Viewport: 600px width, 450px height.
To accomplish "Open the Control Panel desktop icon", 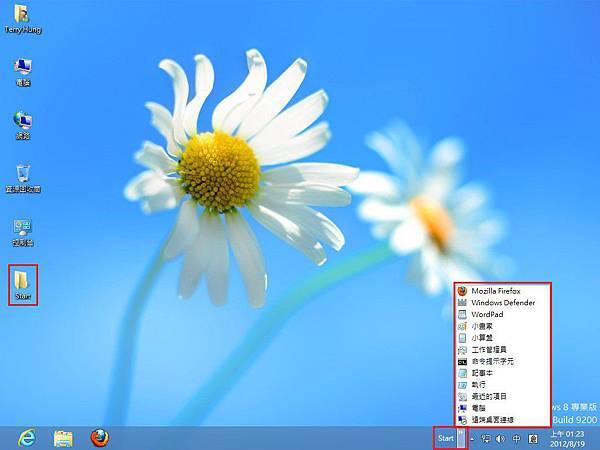I will 23,232.
